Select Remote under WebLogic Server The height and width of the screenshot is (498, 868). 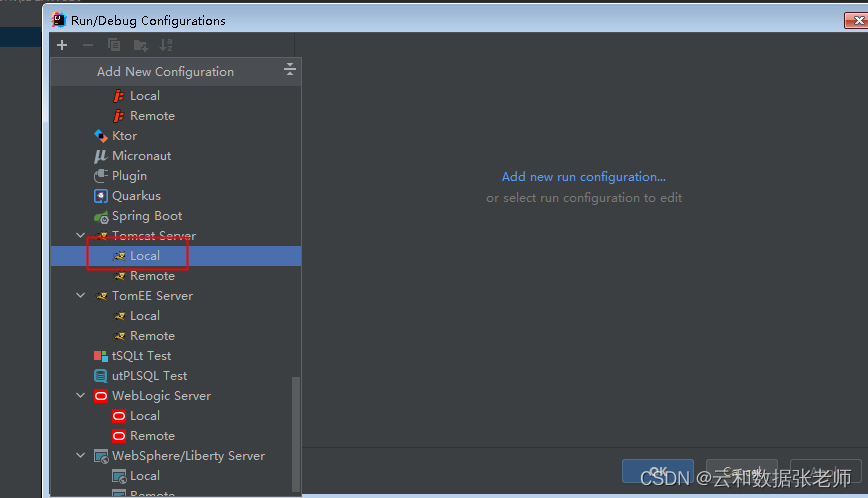click(176, 436)
